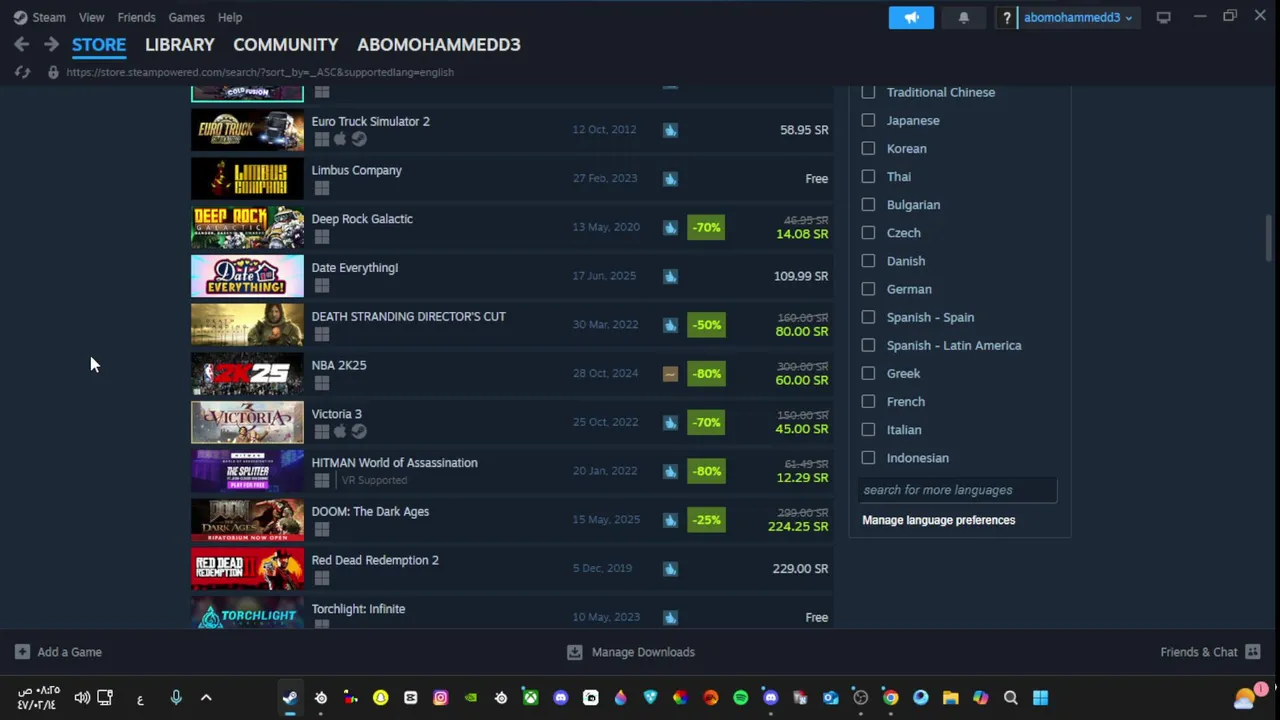Screen dimensions: 1280x720
Task: Tick the French language checkbox
Action: (868, 401)
